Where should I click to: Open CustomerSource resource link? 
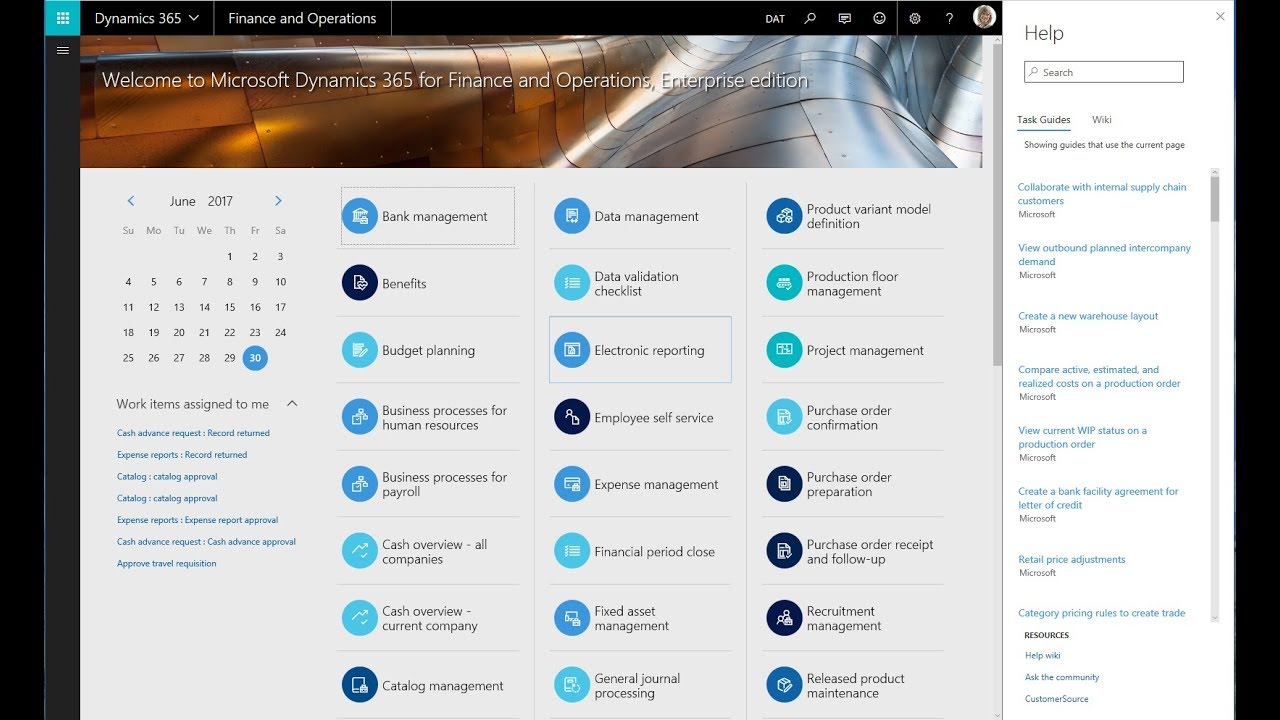(1056, 699)
